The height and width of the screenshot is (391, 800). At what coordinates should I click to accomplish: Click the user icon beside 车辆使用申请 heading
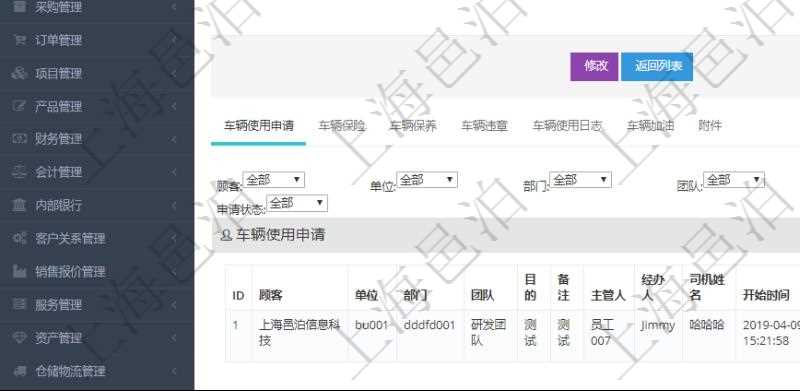226,235
